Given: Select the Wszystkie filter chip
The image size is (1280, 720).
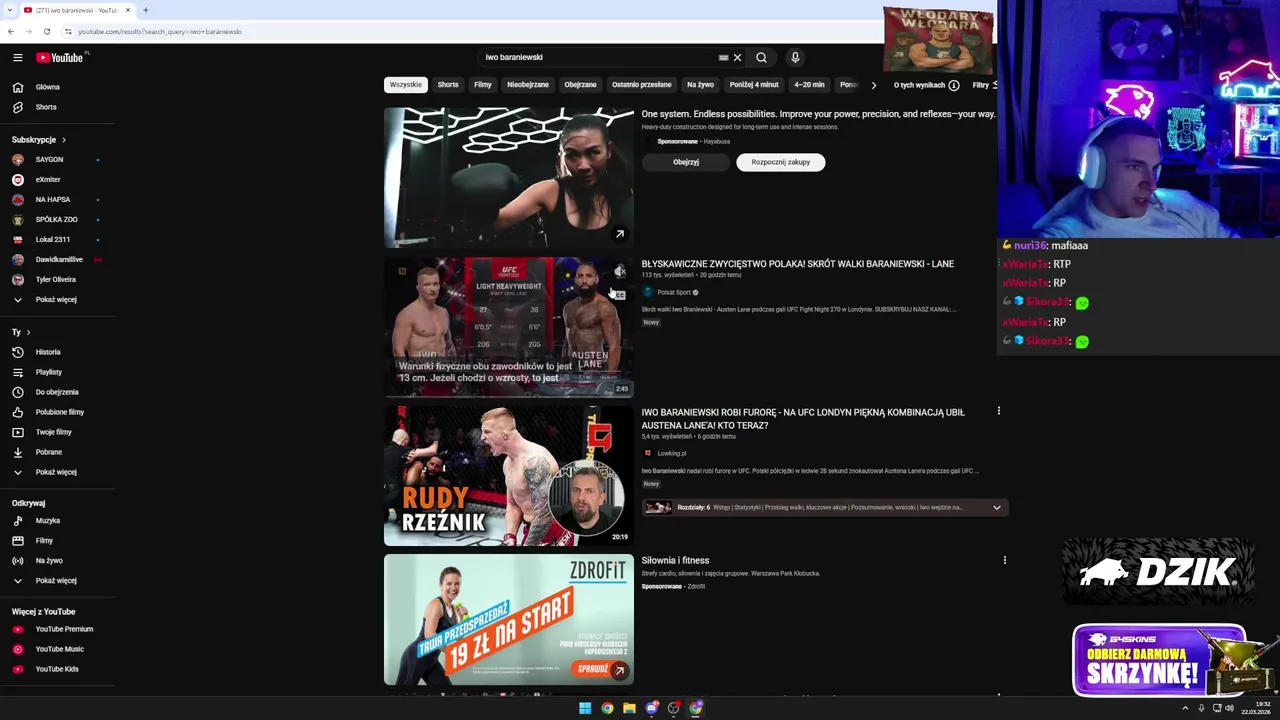Looking at the screenshot, I should [406, 85].
